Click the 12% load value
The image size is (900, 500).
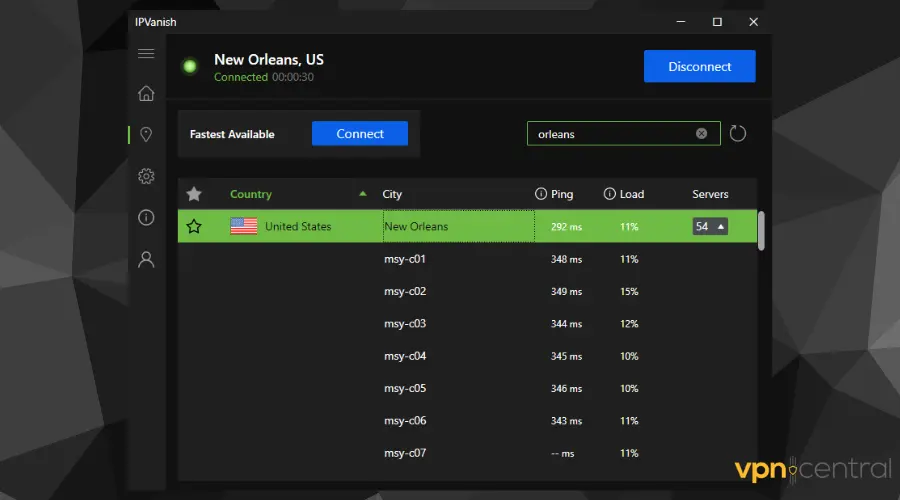point(629,324)
